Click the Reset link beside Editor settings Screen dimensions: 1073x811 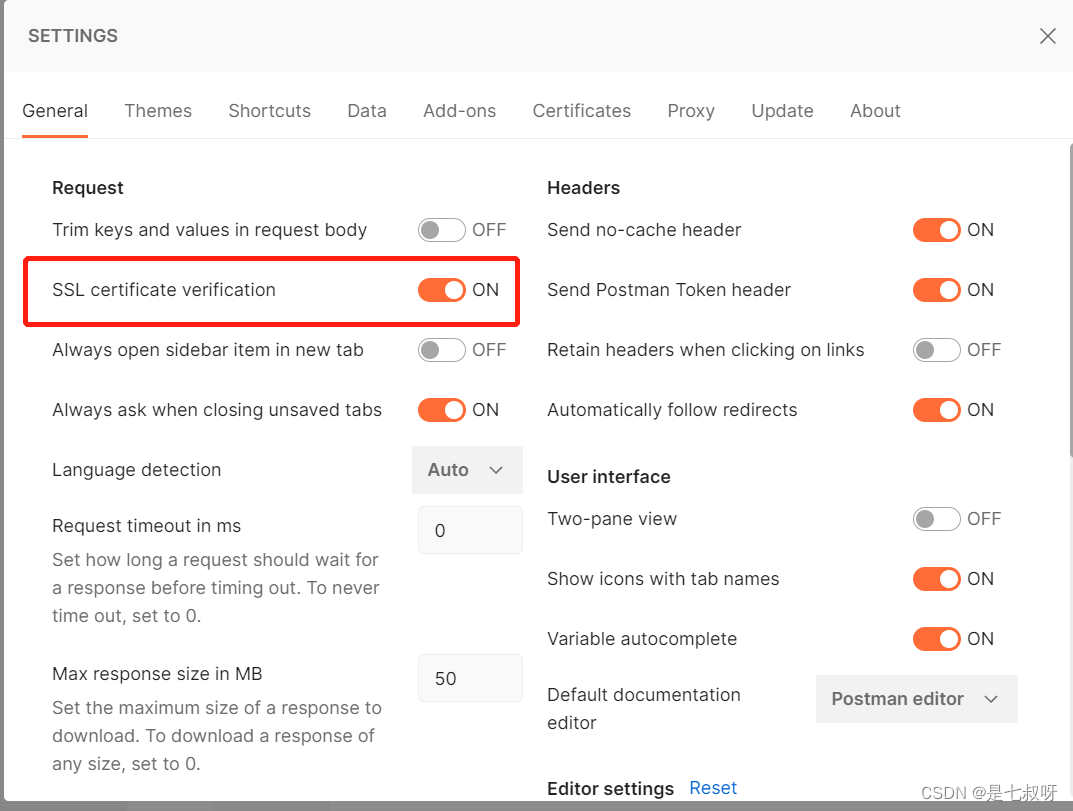pyautogui.click(x=713, y=788)
